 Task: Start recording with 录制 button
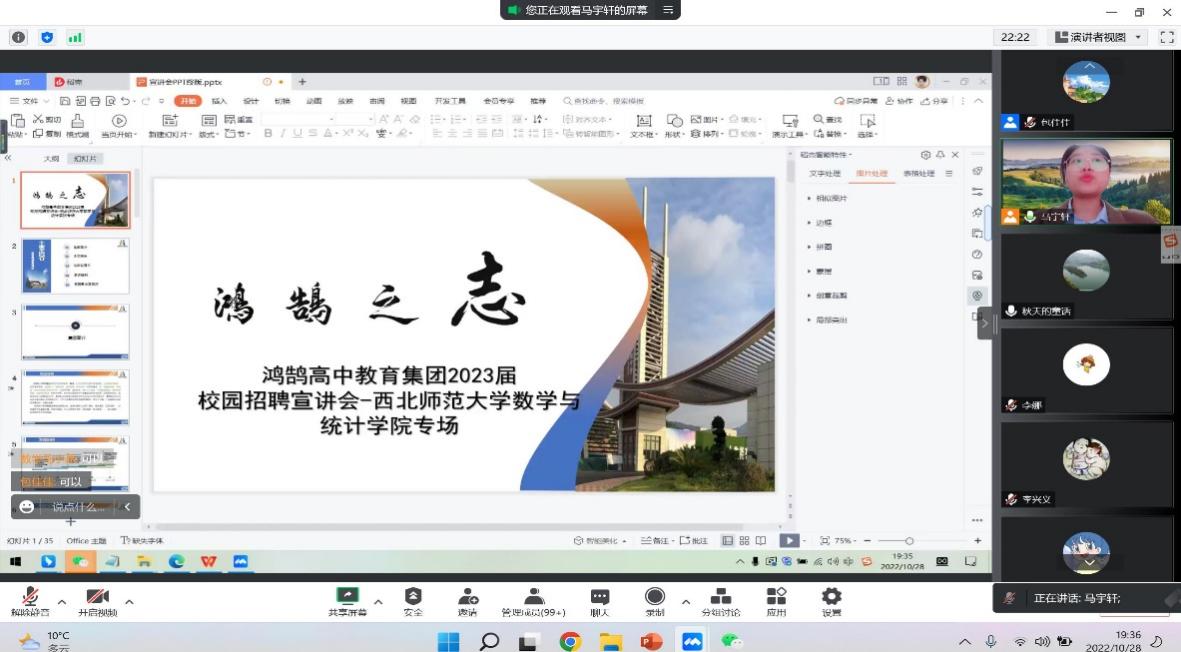pyautogui.click(x=654, y=598)
